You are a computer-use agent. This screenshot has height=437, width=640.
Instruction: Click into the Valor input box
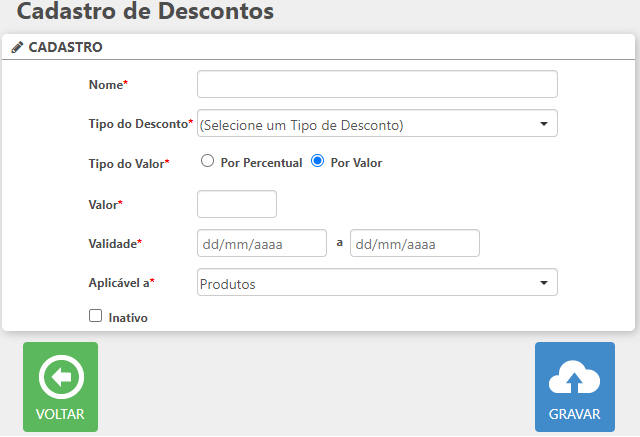(237, 204)
